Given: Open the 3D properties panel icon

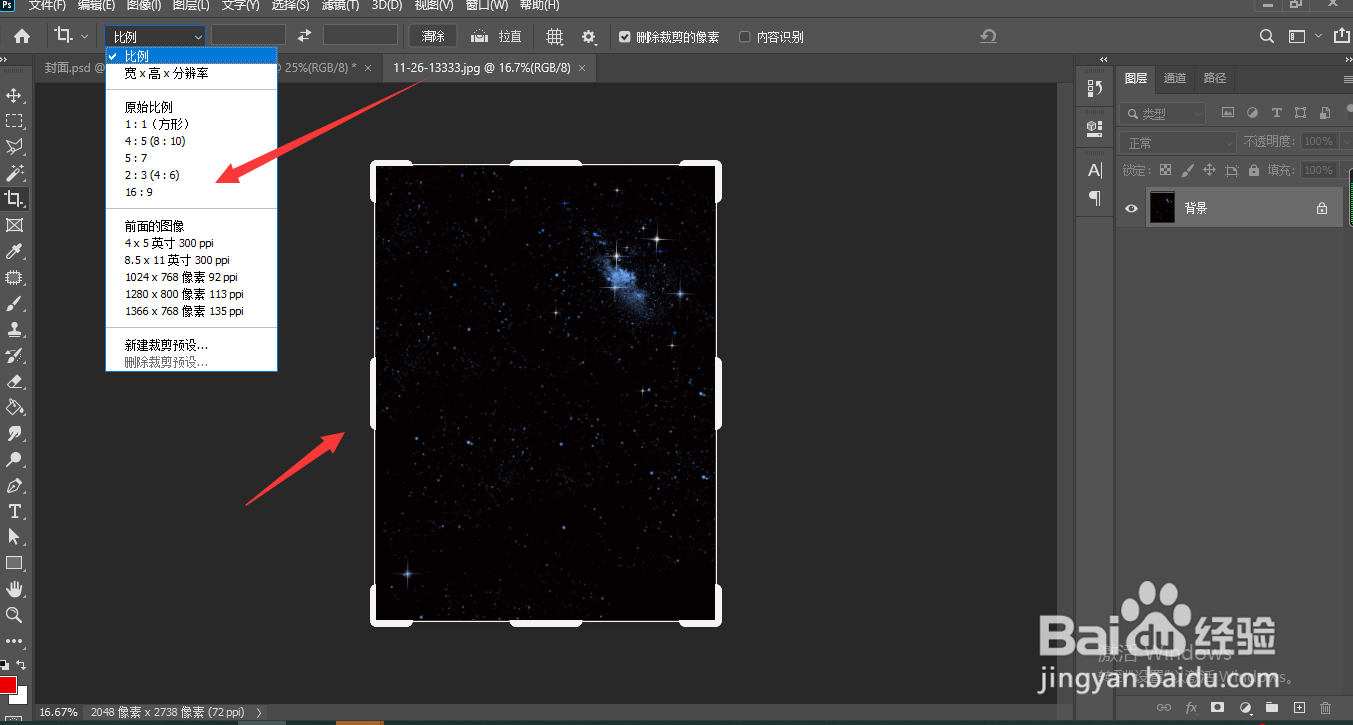Looking at the screenshot, I should pyautogui.click(x=1094, y=128).
